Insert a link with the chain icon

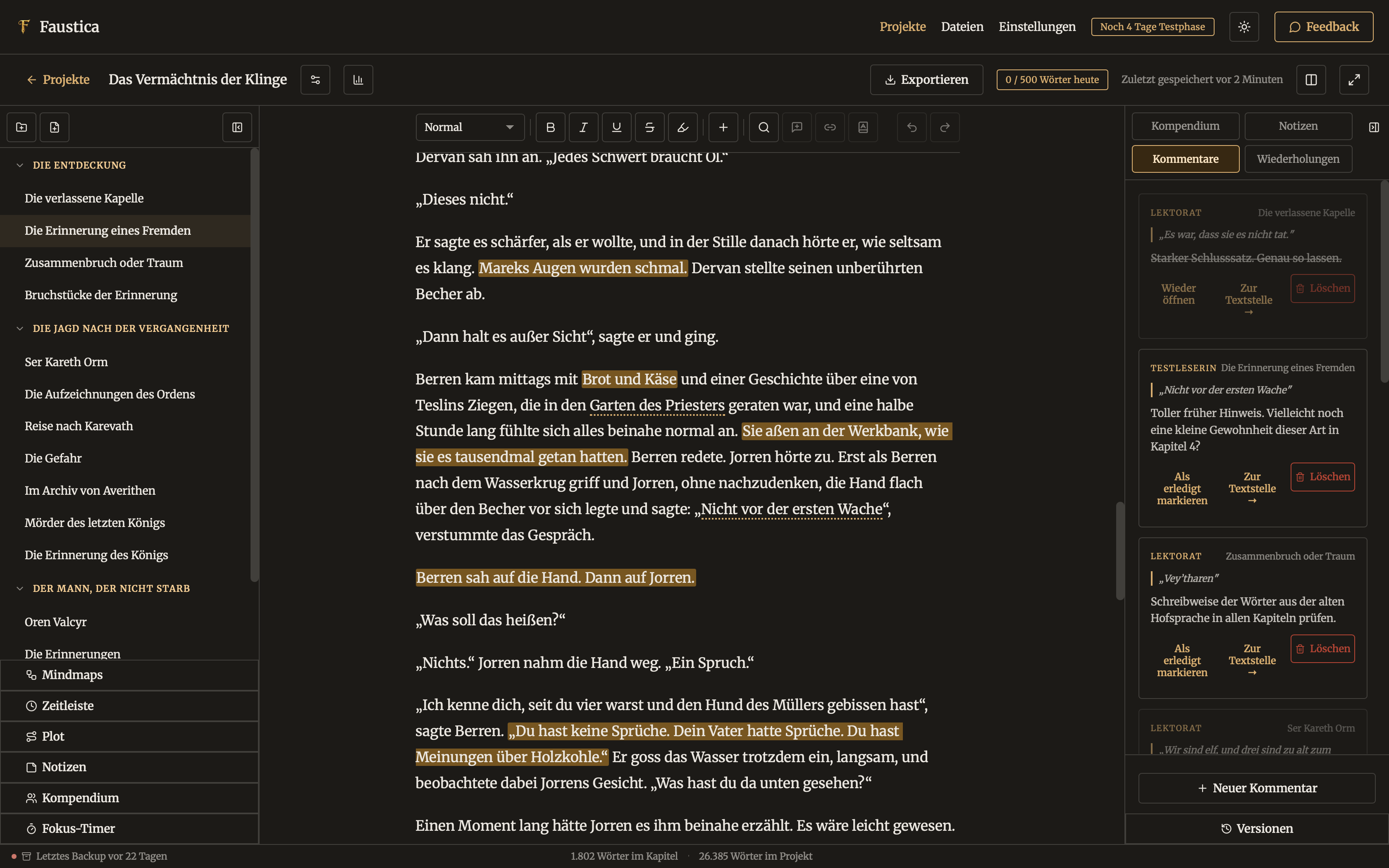(830, 127)
